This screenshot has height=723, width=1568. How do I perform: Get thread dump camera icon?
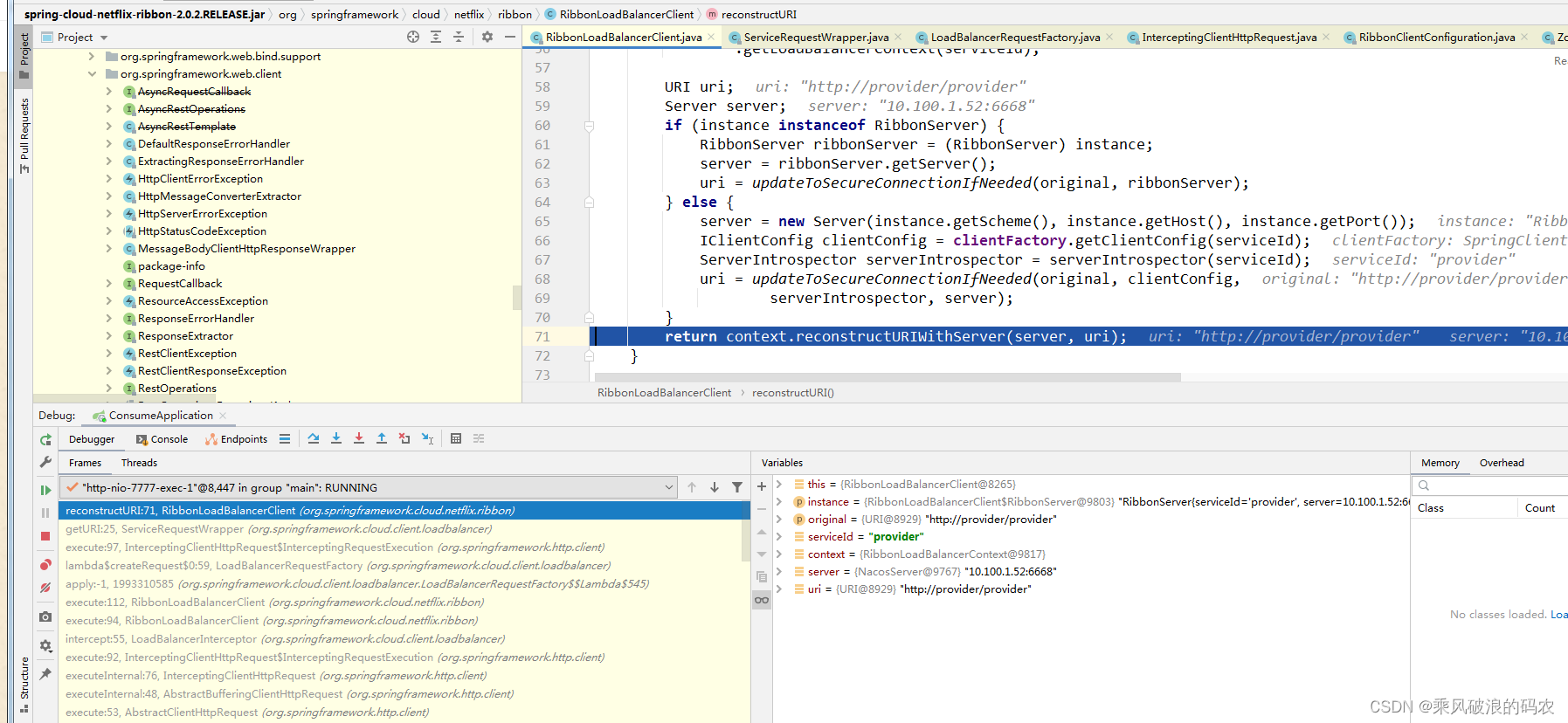(45, 616)
